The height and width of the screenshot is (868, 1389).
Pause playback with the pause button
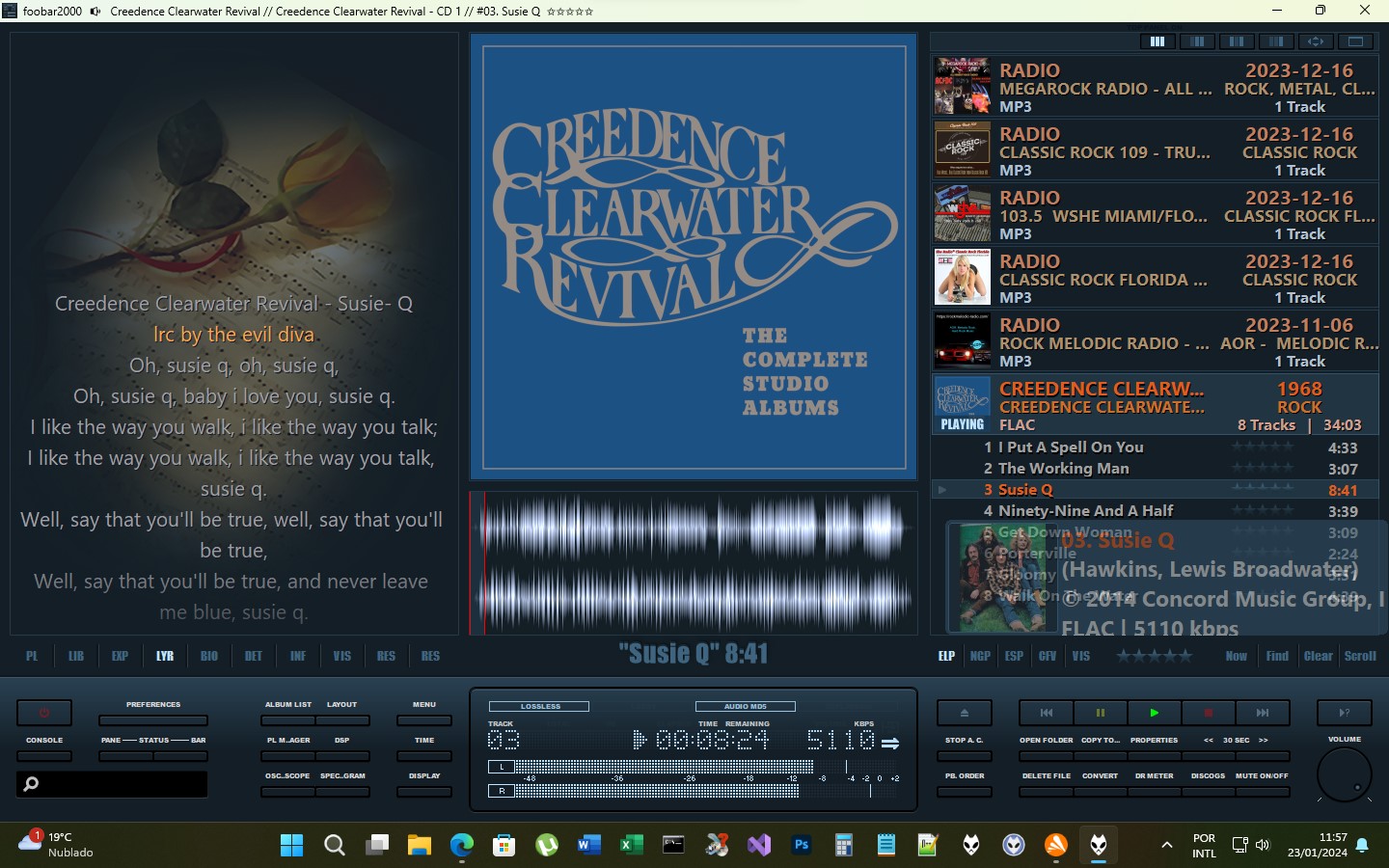tap(1100, 713)
